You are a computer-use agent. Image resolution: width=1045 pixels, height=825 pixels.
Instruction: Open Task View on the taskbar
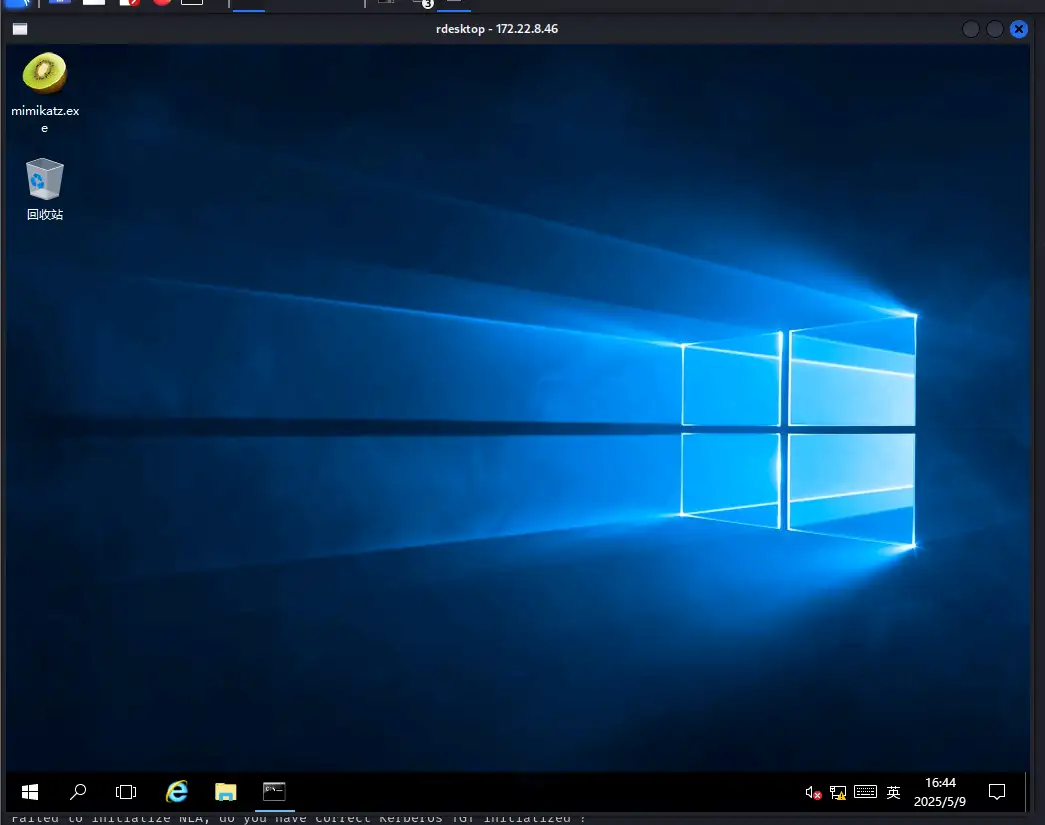pos(125,792)
